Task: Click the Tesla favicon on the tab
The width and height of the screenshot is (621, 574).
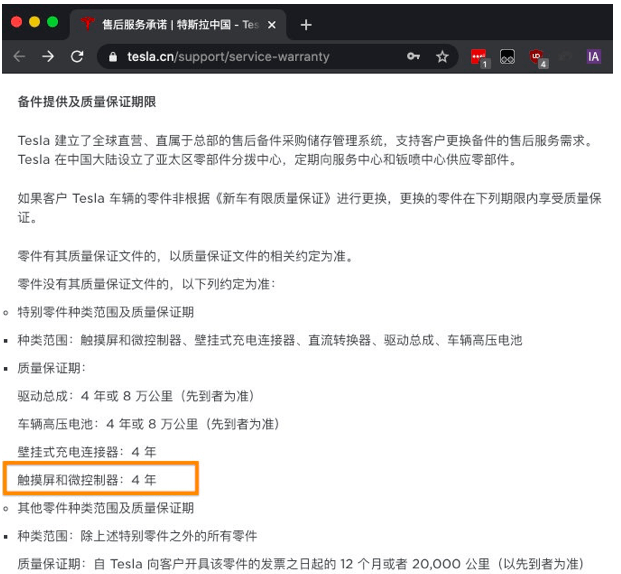Action: tap(87, 24)
